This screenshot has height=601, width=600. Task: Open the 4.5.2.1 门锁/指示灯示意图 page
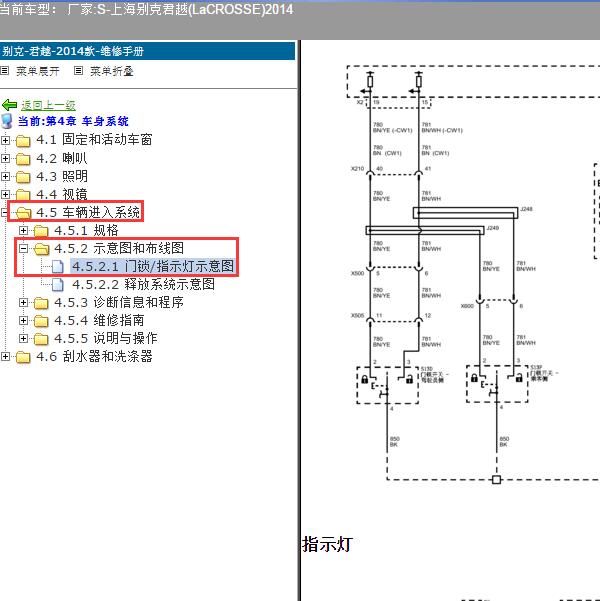[153, 266]
